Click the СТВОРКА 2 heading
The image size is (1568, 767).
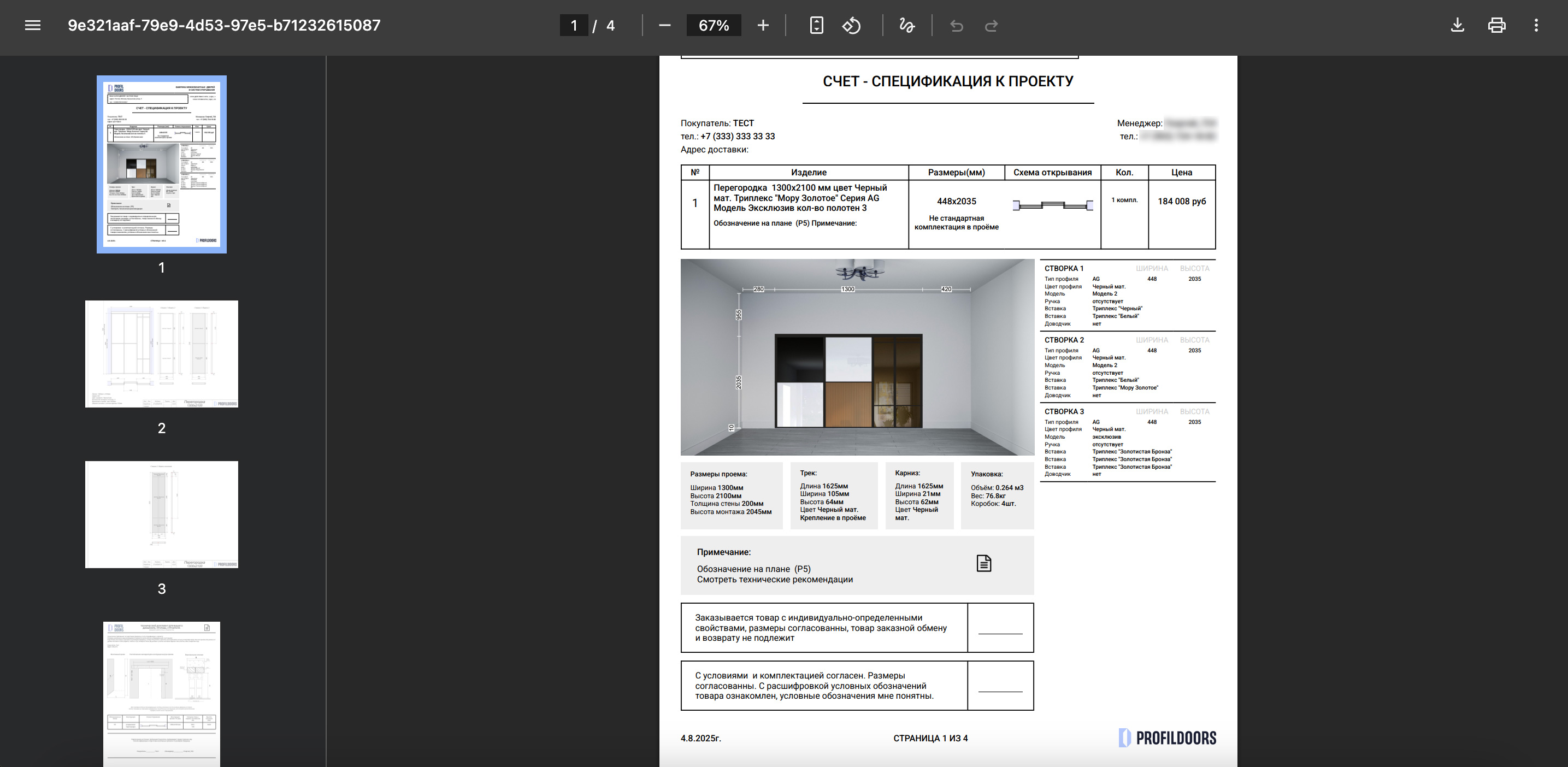tap(1064, 340)
